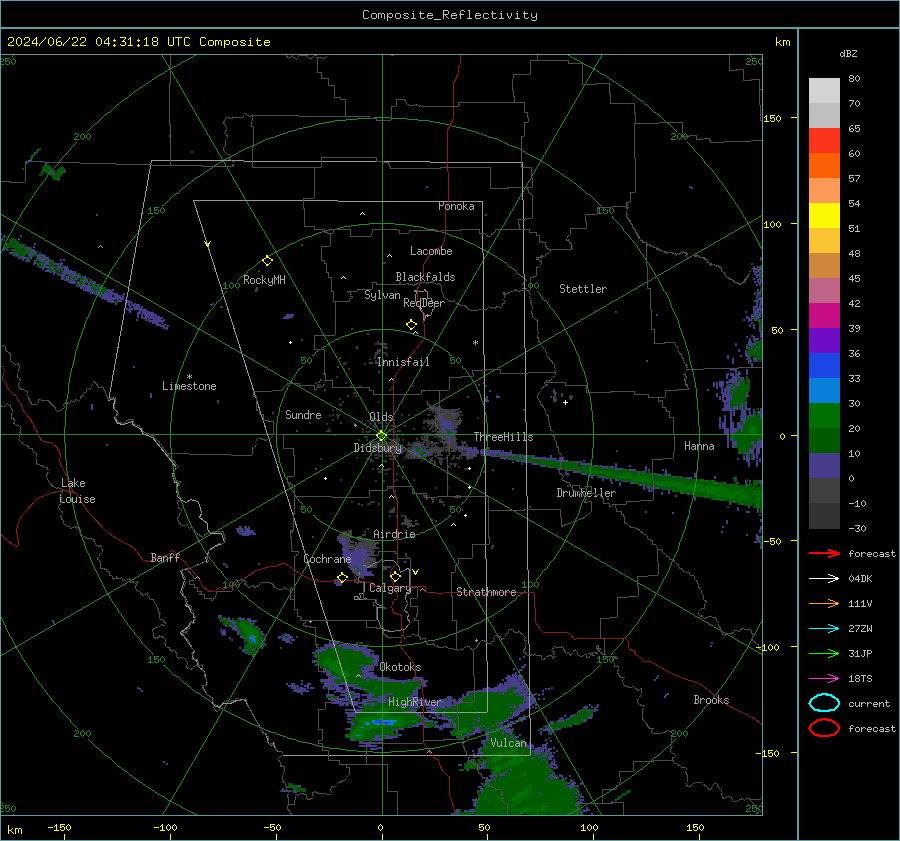Click the Strathmore city label
This screenshot has height=841, width=900.
click(x=486, y=592)
